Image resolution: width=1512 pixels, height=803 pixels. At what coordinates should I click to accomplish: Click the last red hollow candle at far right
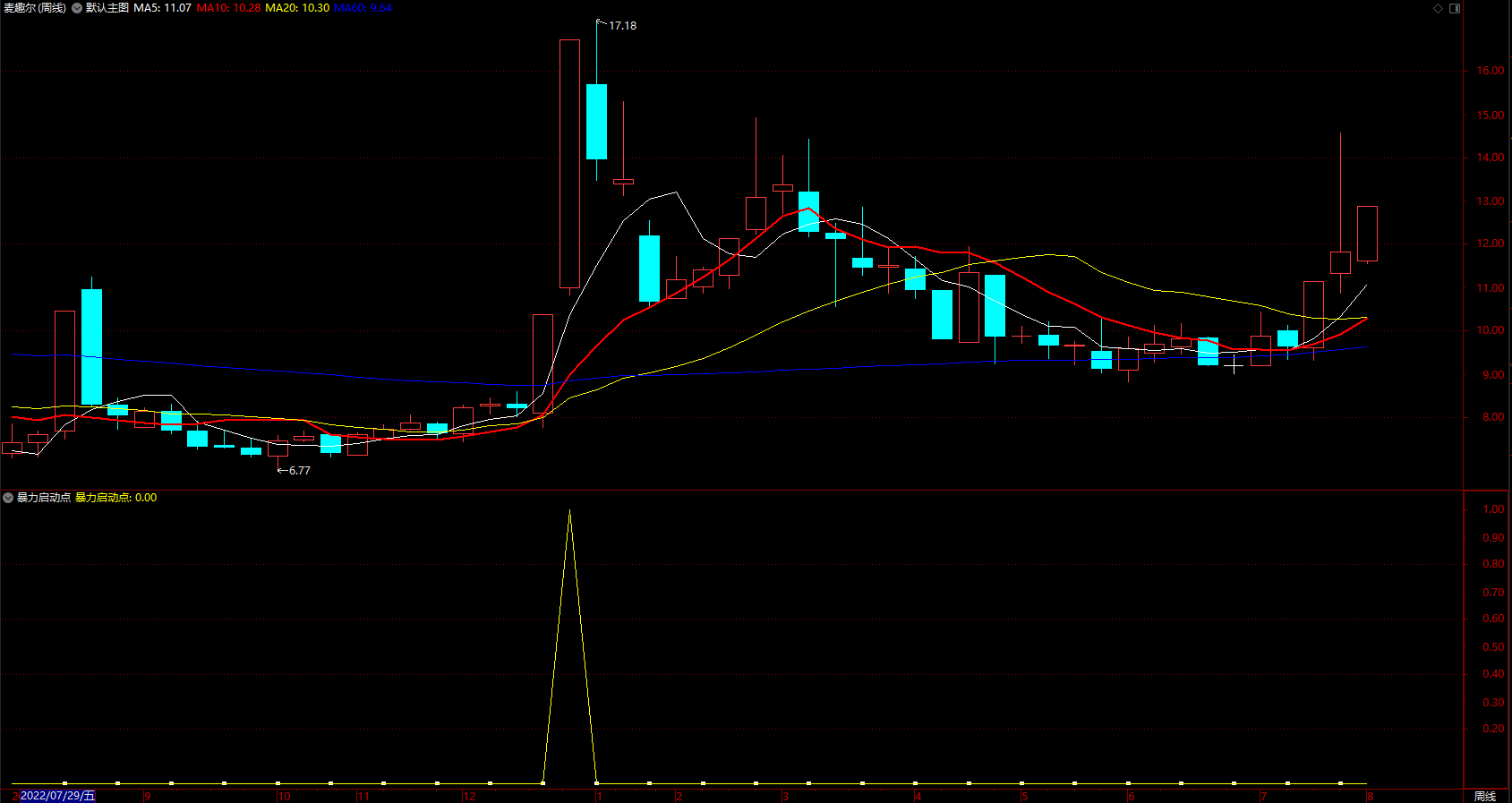(x=1367, y=234)
